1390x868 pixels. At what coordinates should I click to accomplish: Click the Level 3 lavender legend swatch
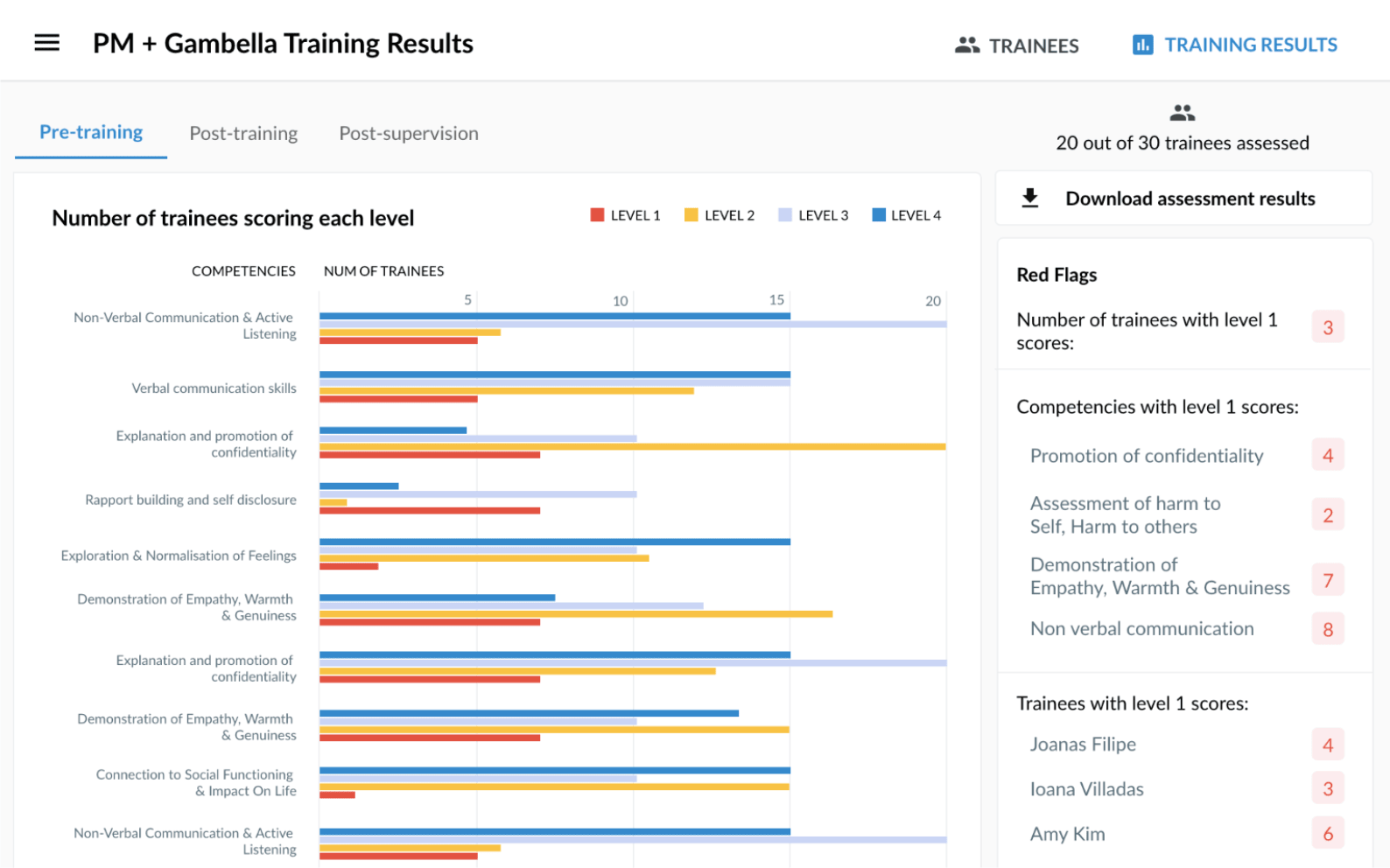785,215
